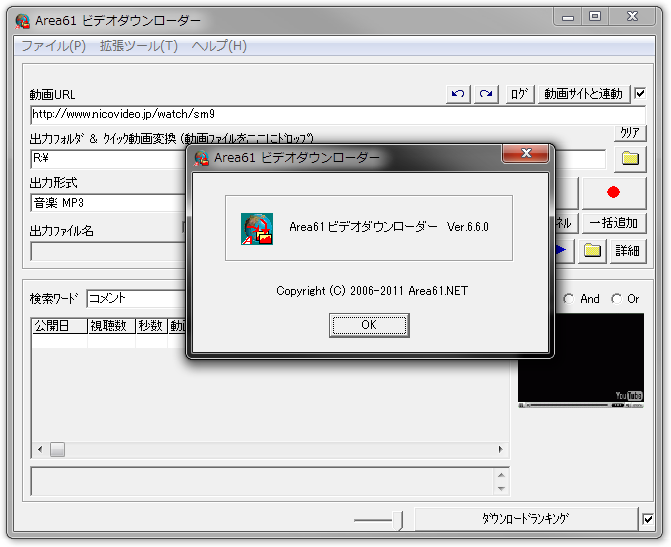Click the 動画URL input field
The image size is (671, 547).
(x=338, y=115)
